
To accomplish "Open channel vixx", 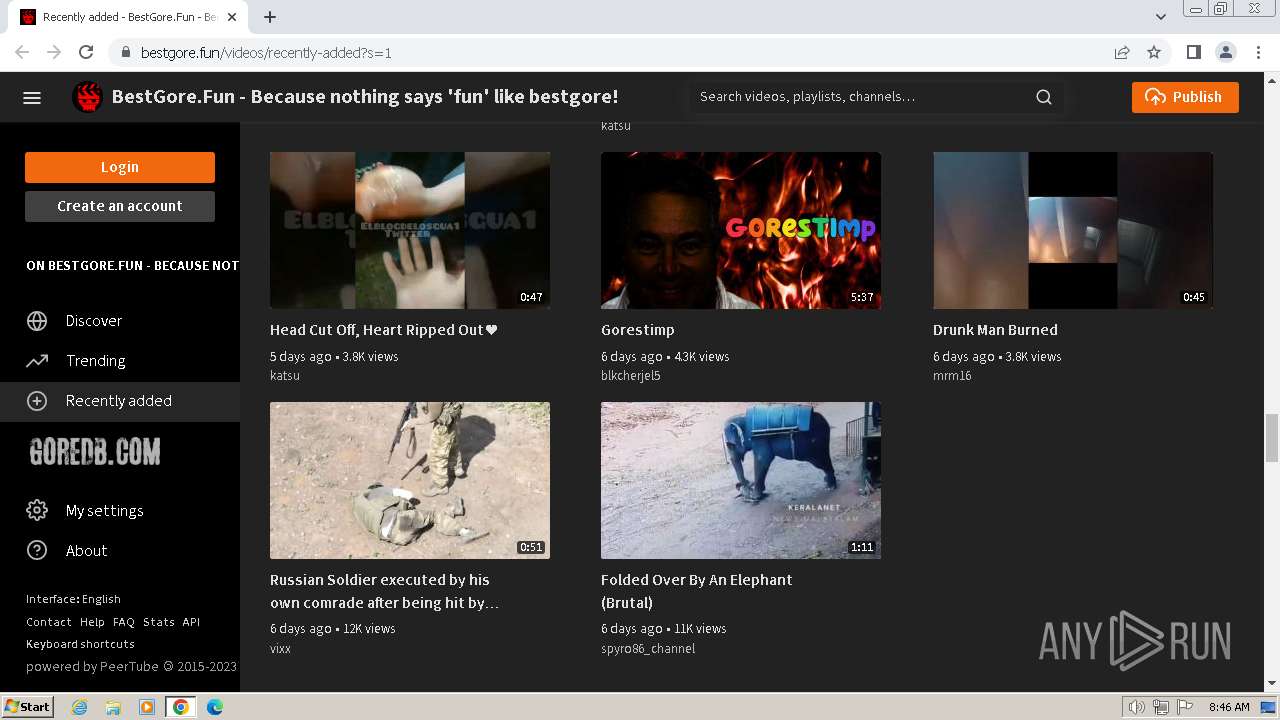I will pos(280,649).
